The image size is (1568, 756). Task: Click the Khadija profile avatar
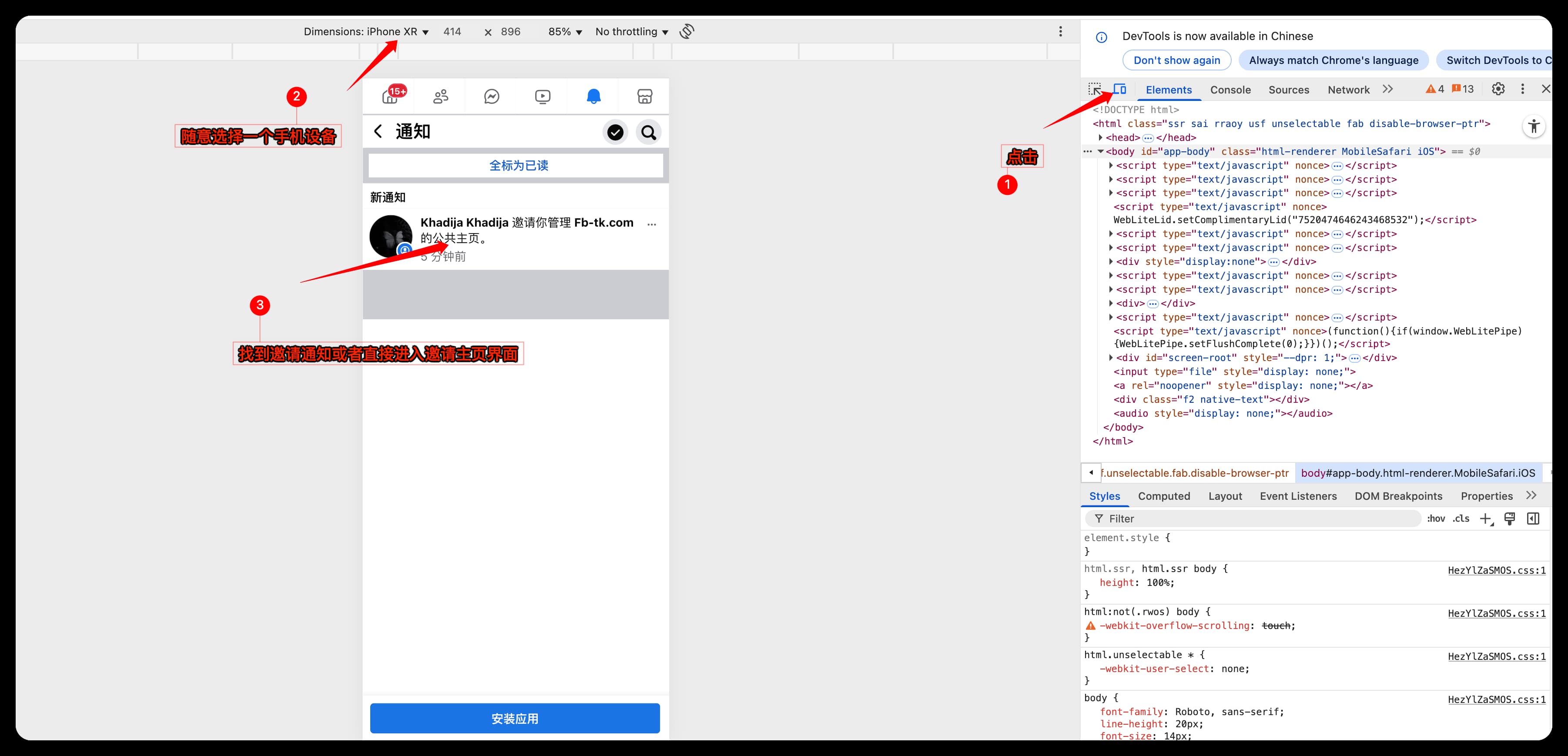391,236
